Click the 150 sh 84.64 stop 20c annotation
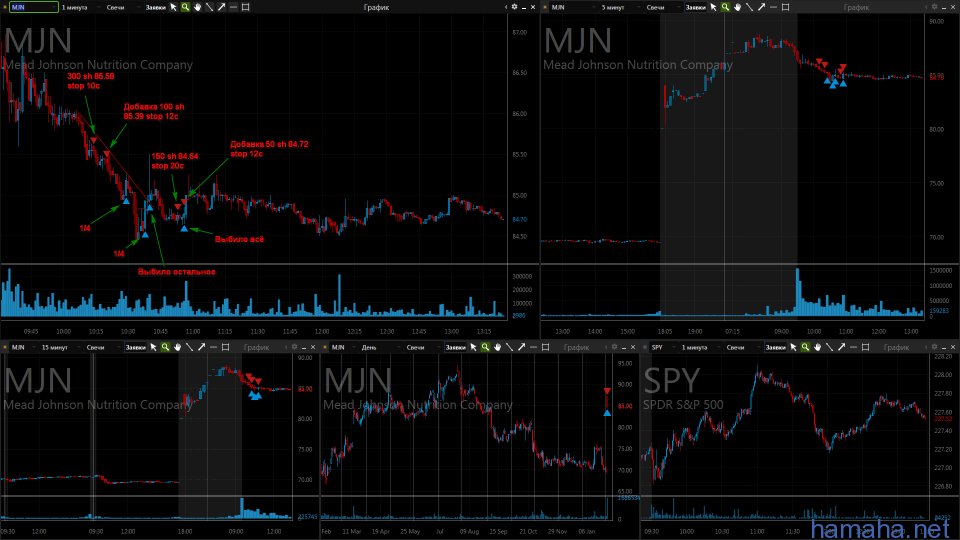This screenshot has width=960, height=540. click(x=174, y=161)
